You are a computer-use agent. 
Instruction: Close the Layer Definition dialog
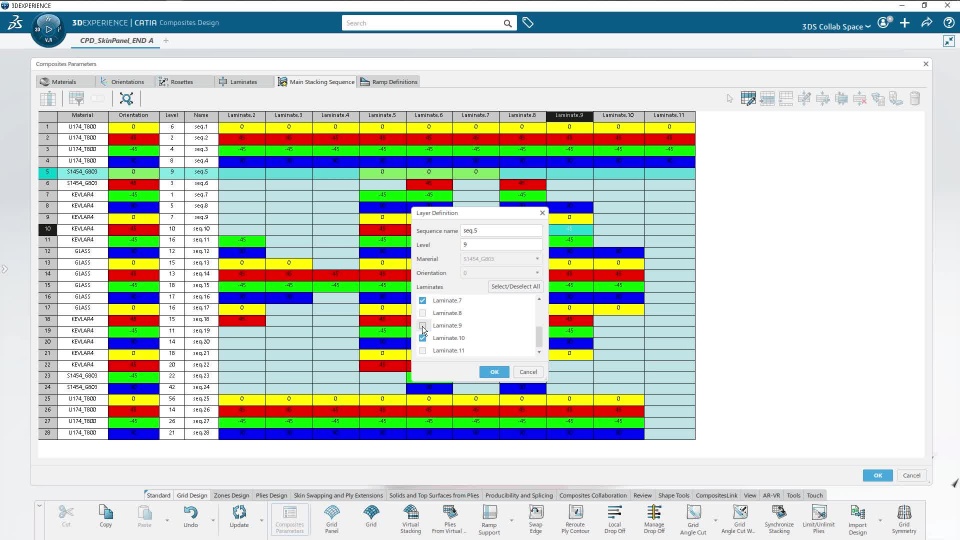coord(542,213)
